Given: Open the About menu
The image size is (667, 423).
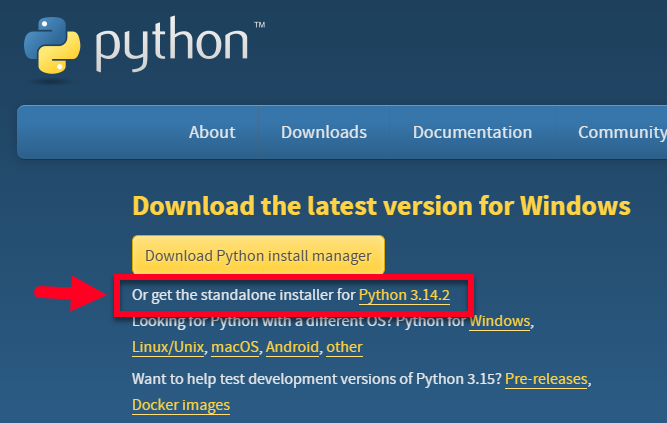Looking at the screenshot, I should point(212,132).
